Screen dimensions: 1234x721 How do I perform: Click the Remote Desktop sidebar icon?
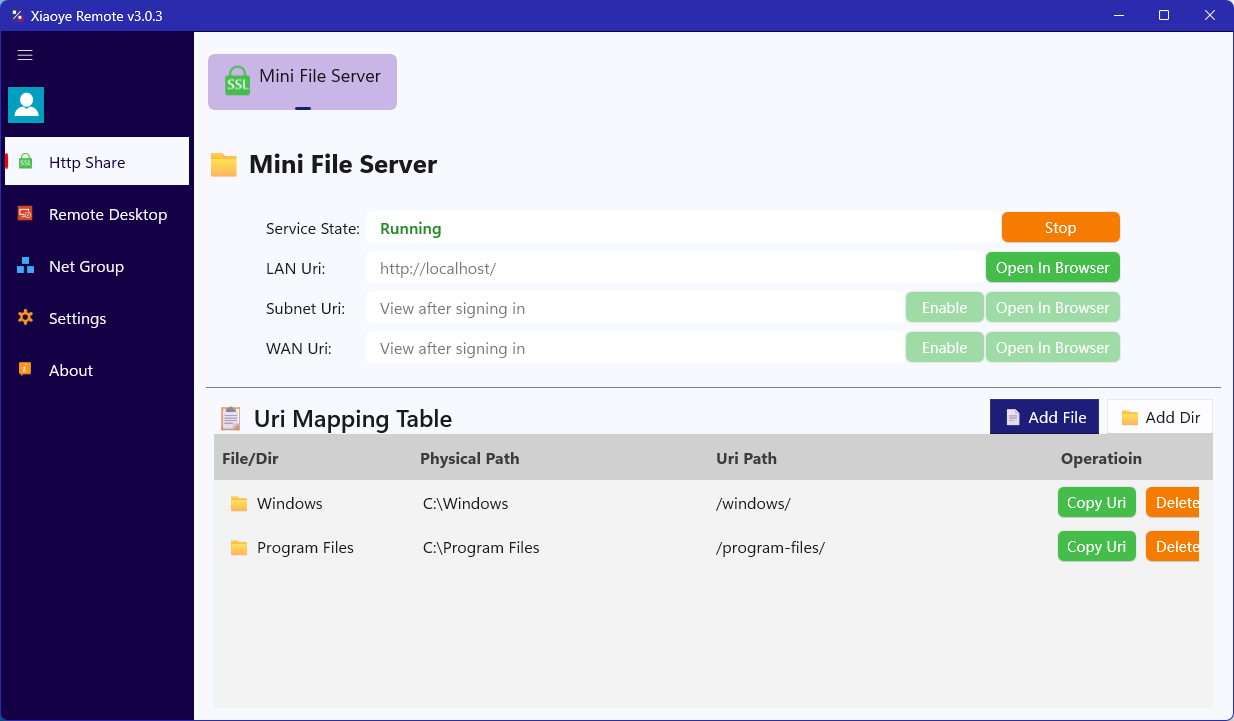click(x=26, y=214)
